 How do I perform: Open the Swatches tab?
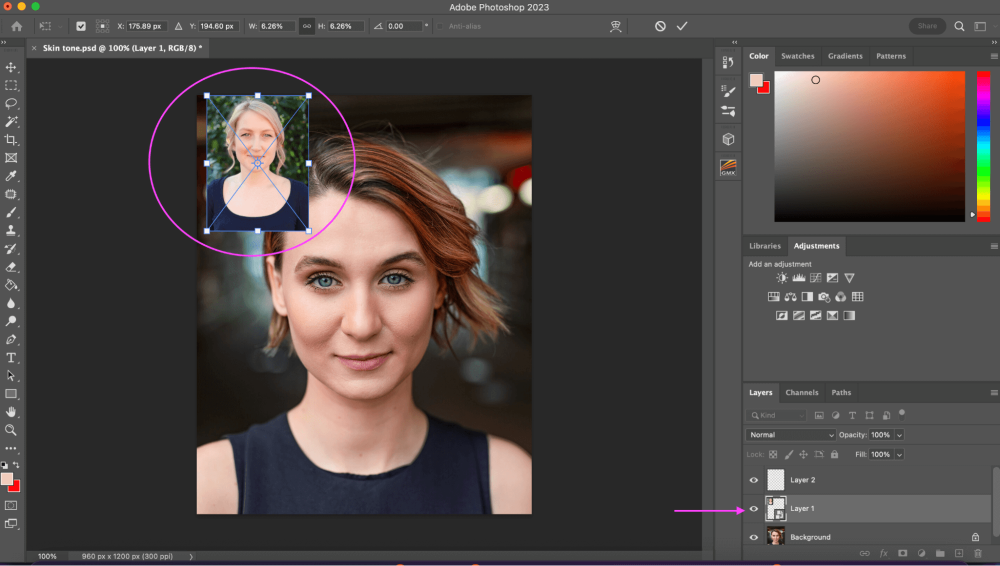[x=797, y=56]
